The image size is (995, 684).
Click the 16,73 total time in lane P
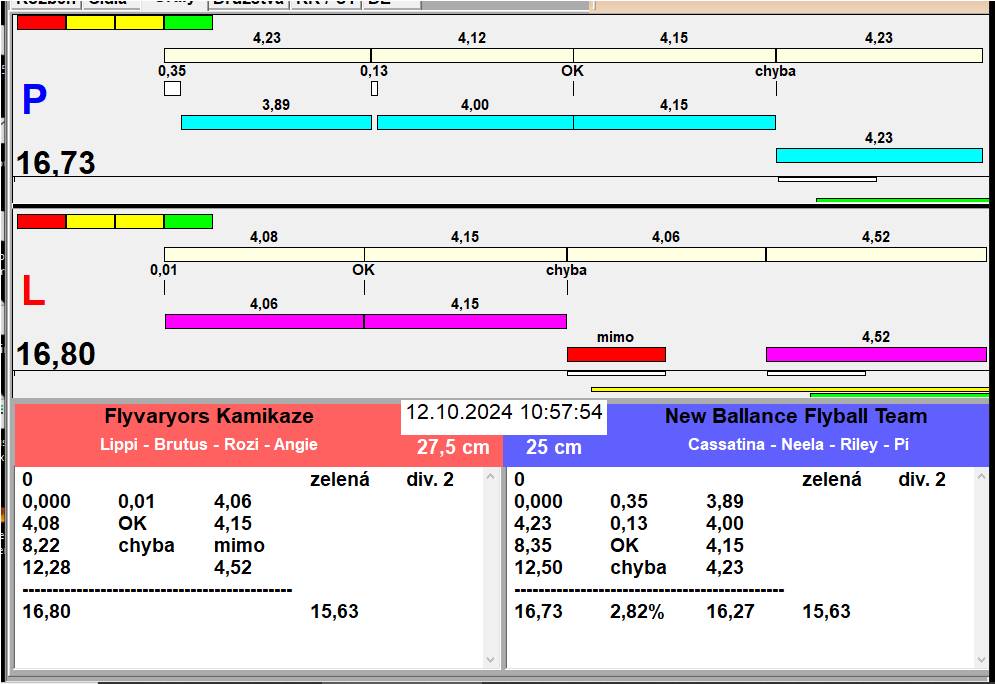click(x=56, y=163)
